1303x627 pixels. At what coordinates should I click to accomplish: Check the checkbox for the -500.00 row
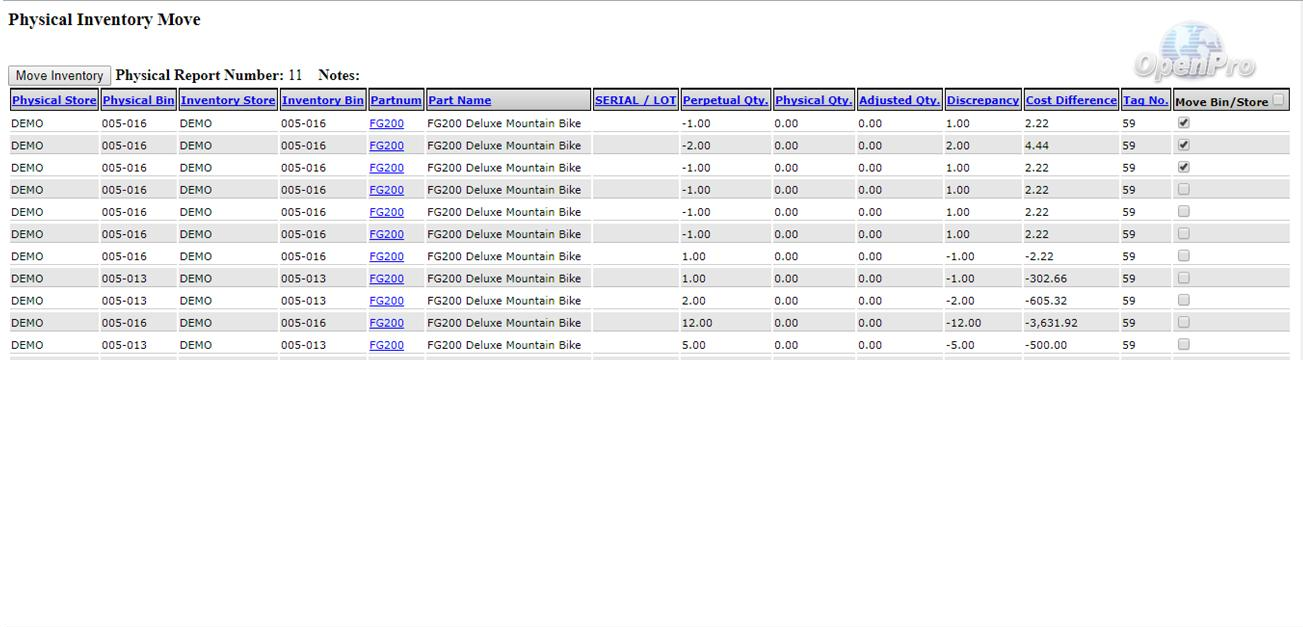(x=1184, y=344)
